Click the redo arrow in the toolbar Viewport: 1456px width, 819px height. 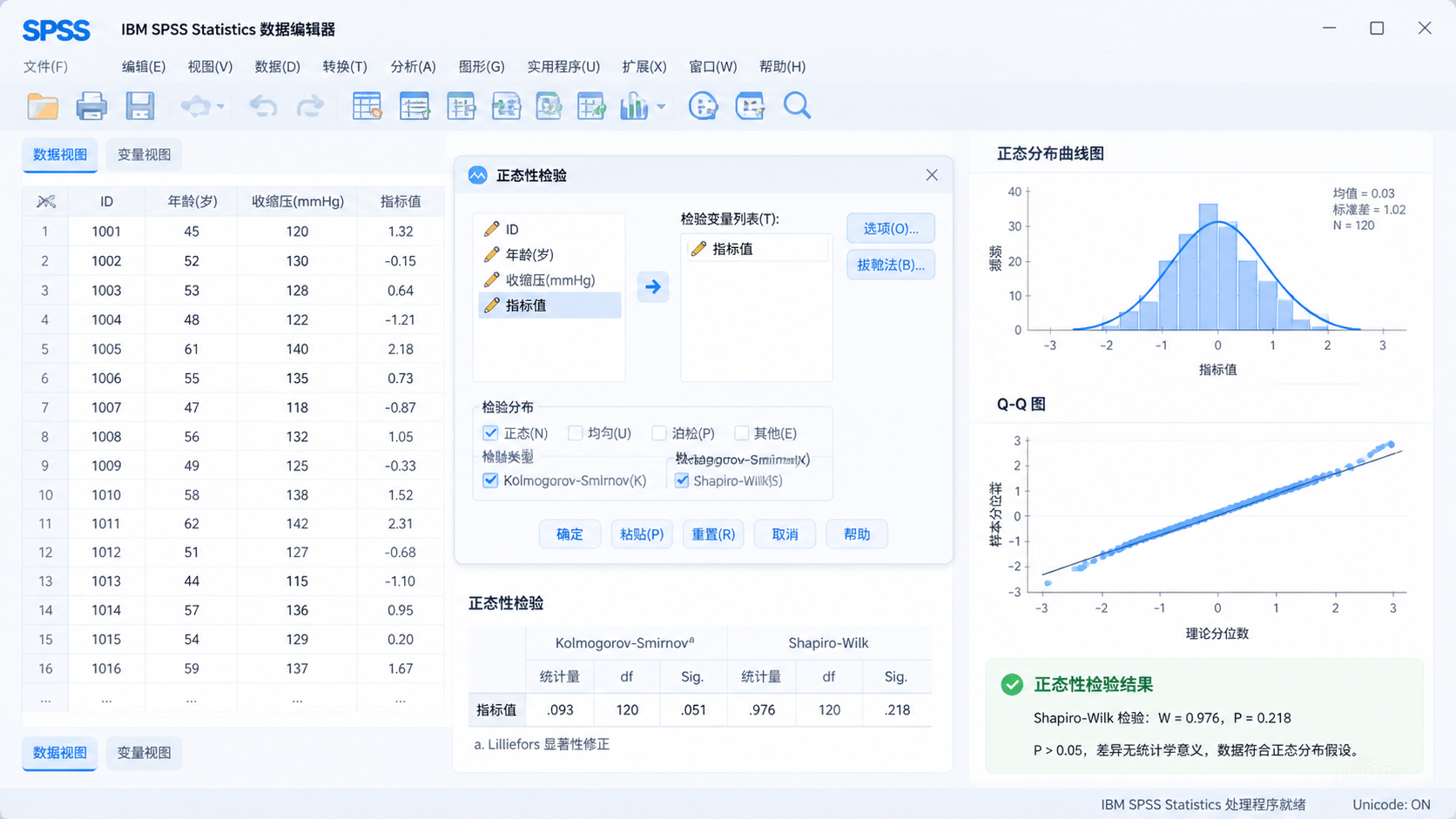310,106
